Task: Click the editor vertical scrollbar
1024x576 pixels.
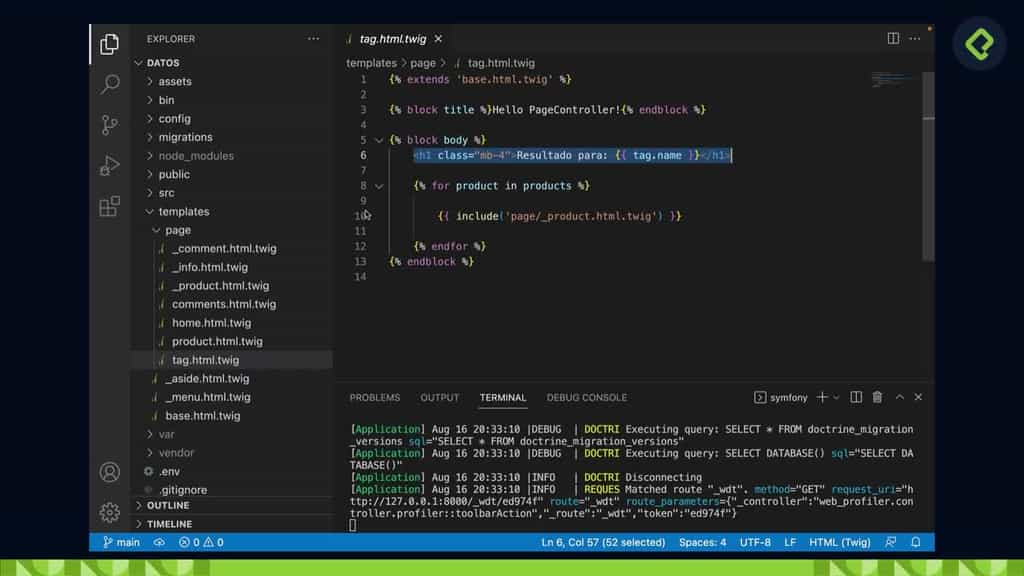Action: (x=928, y=167)
